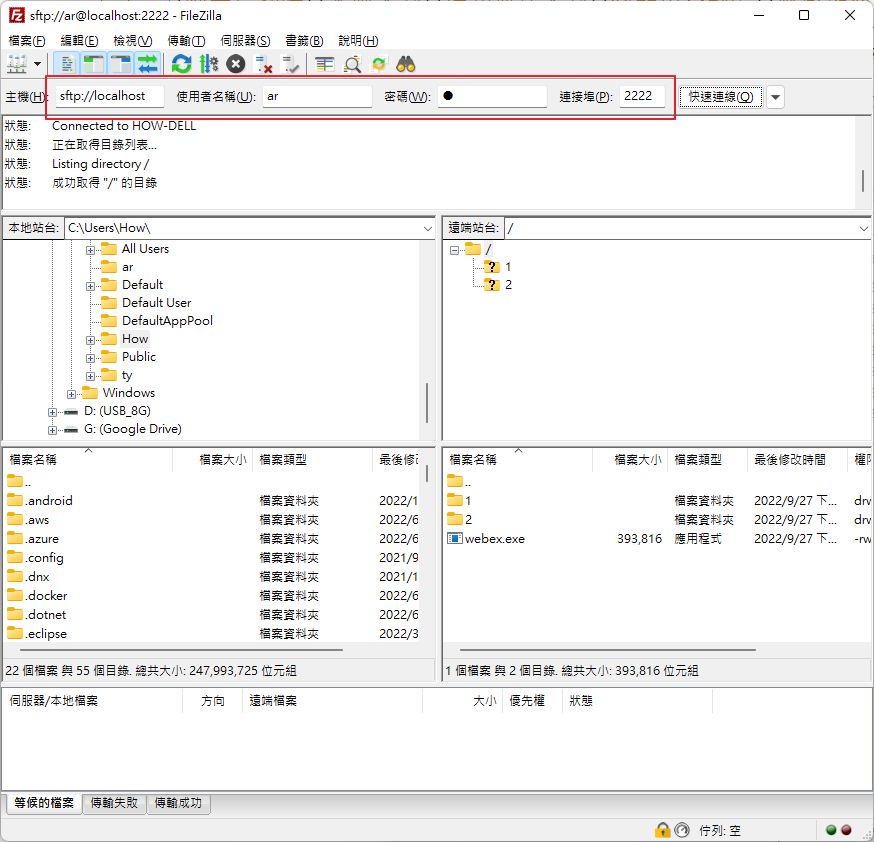Toggle synchronized browsing
Viewport: 874px width, 842px height.
click(x=379, y=65)
